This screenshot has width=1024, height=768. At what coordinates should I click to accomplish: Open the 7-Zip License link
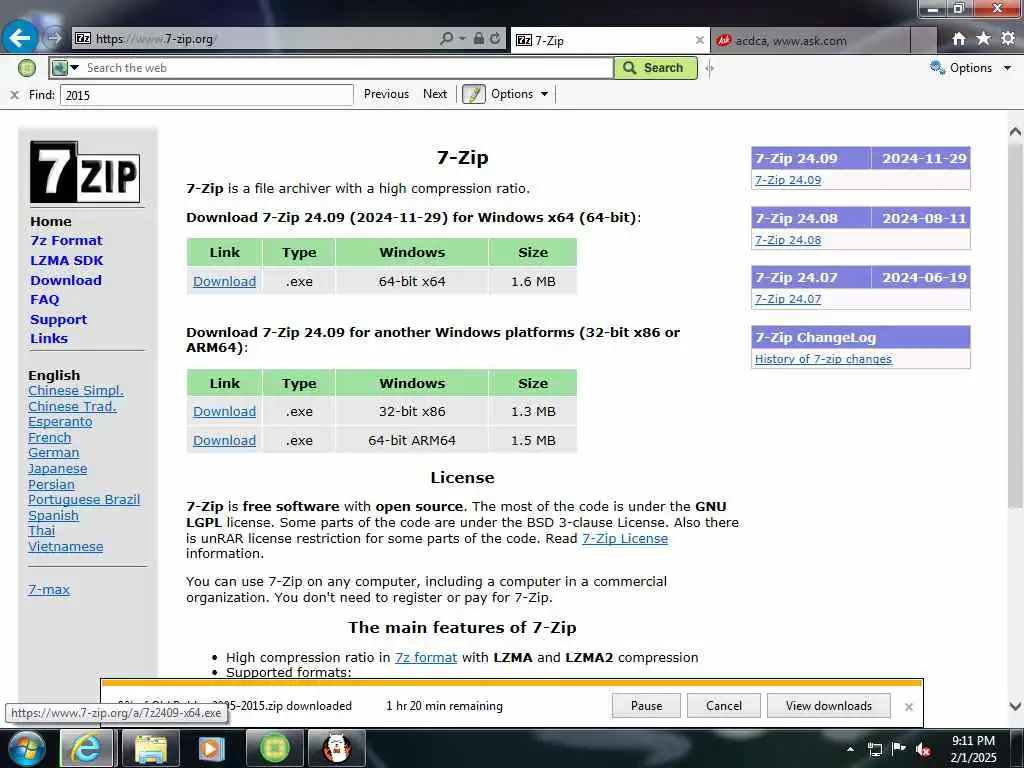tap(625, 539)
